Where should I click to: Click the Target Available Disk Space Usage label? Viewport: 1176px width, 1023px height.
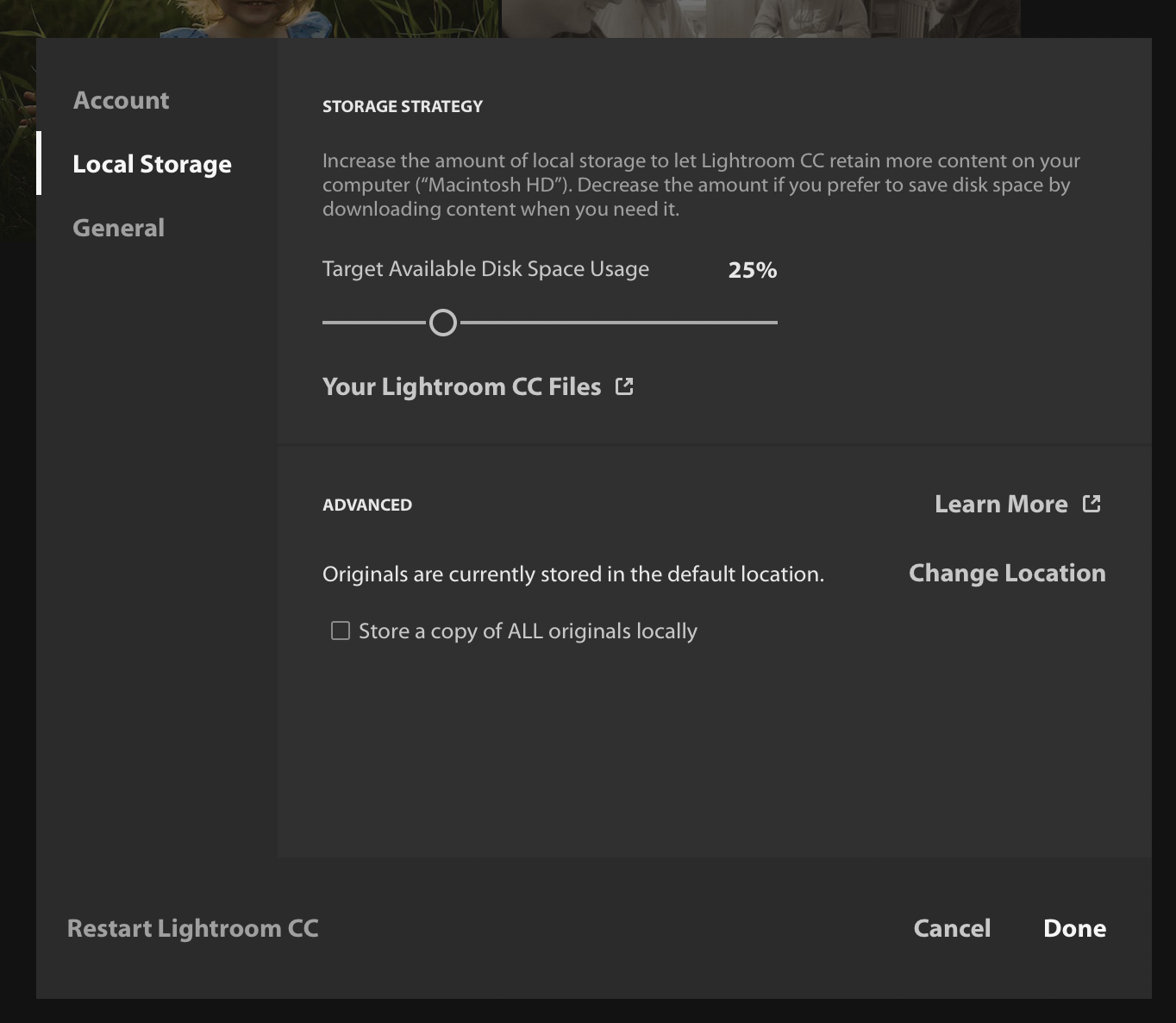pos(485,269)
